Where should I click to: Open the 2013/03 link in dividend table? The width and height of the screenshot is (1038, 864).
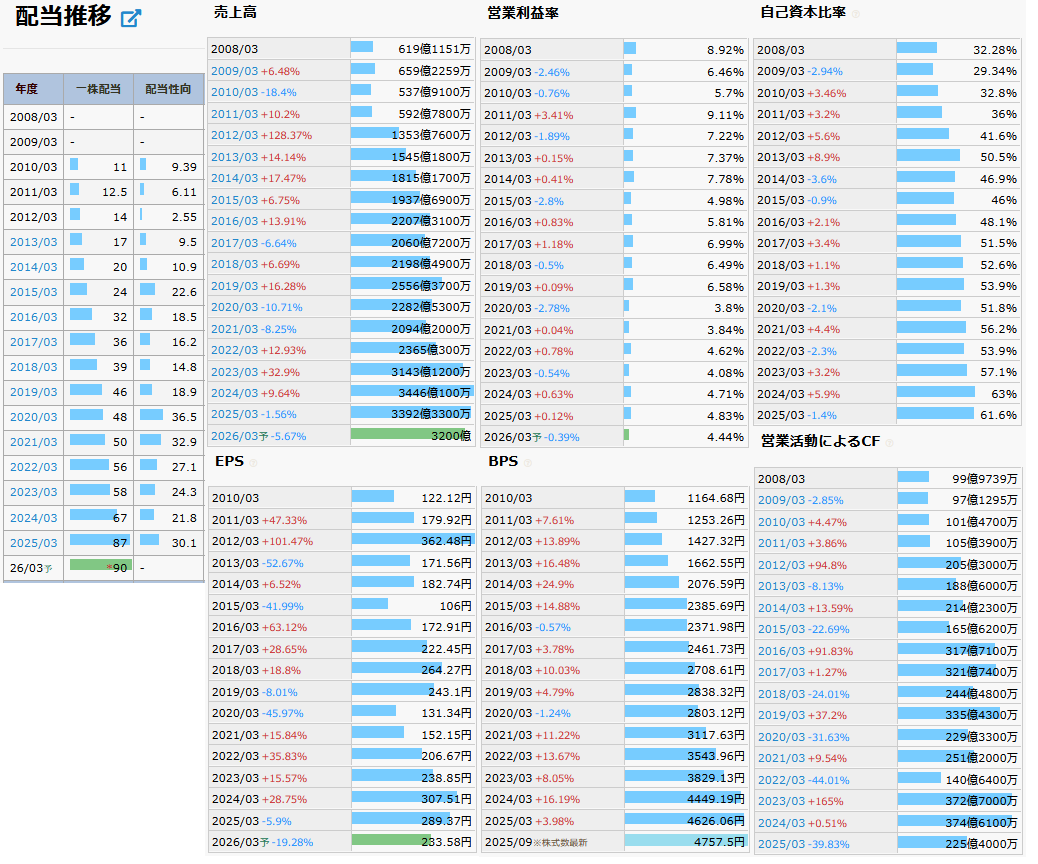(34, 242)
